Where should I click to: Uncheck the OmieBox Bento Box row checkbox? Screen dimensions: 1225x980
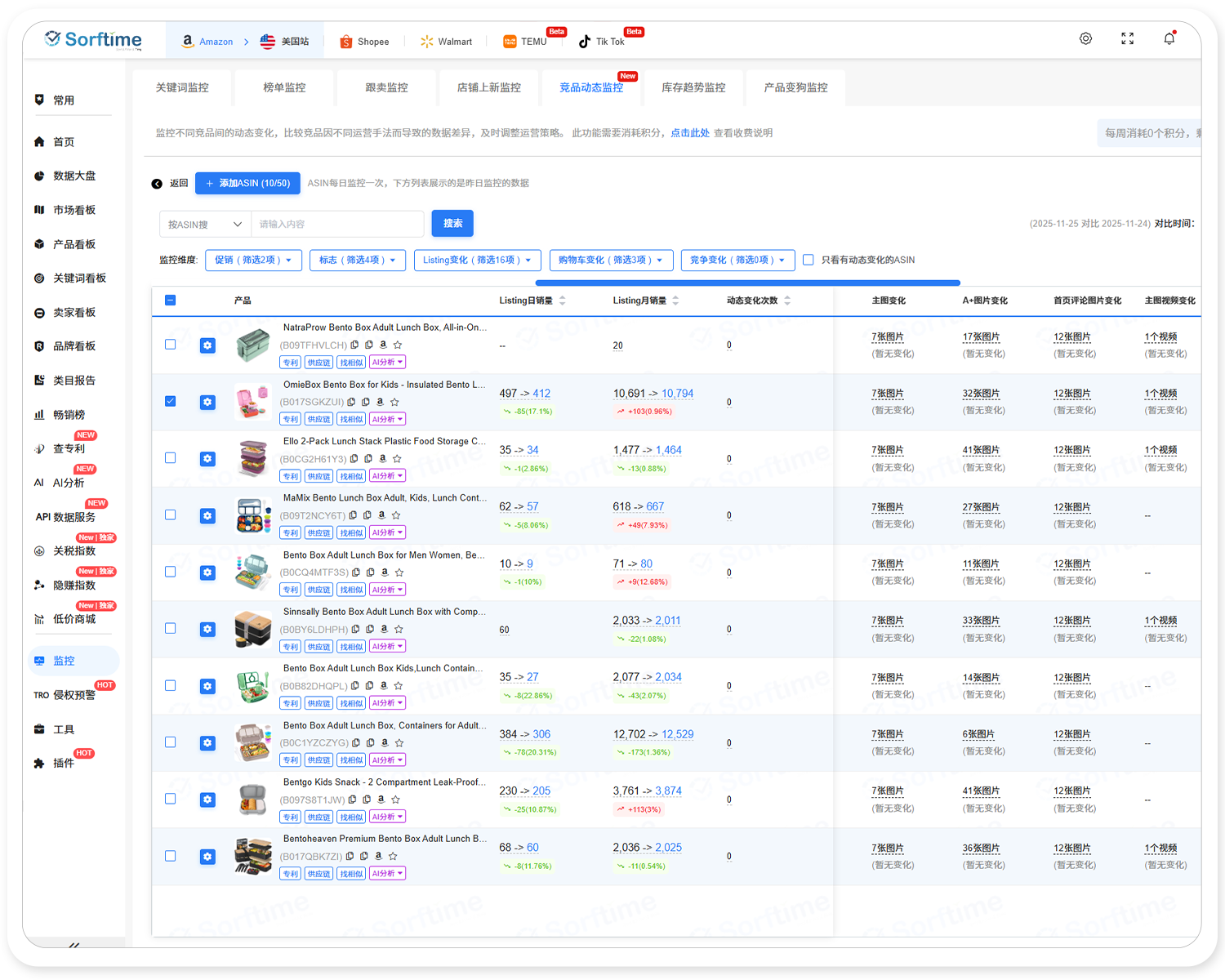[x=170, y=401]
